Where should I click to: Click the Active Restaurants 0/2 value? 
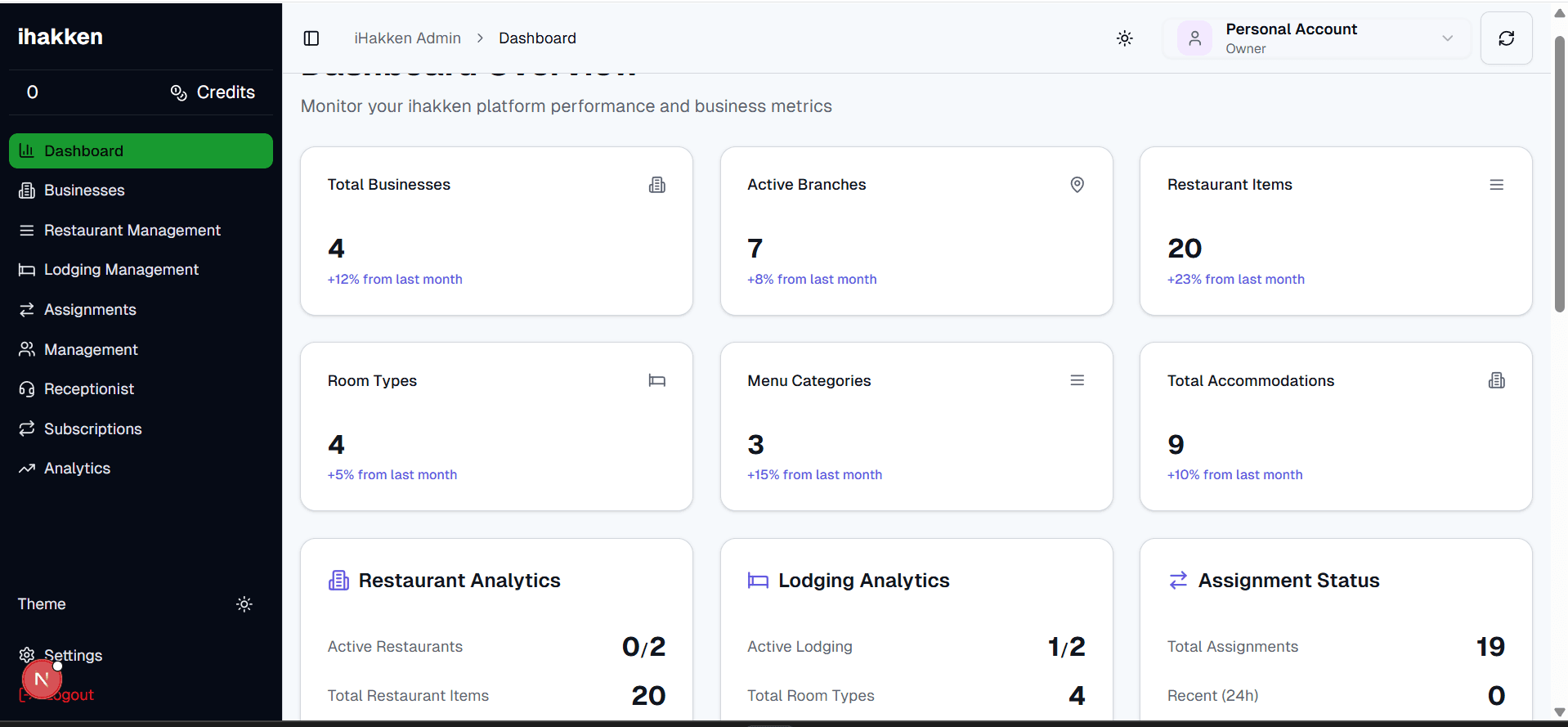644,647
